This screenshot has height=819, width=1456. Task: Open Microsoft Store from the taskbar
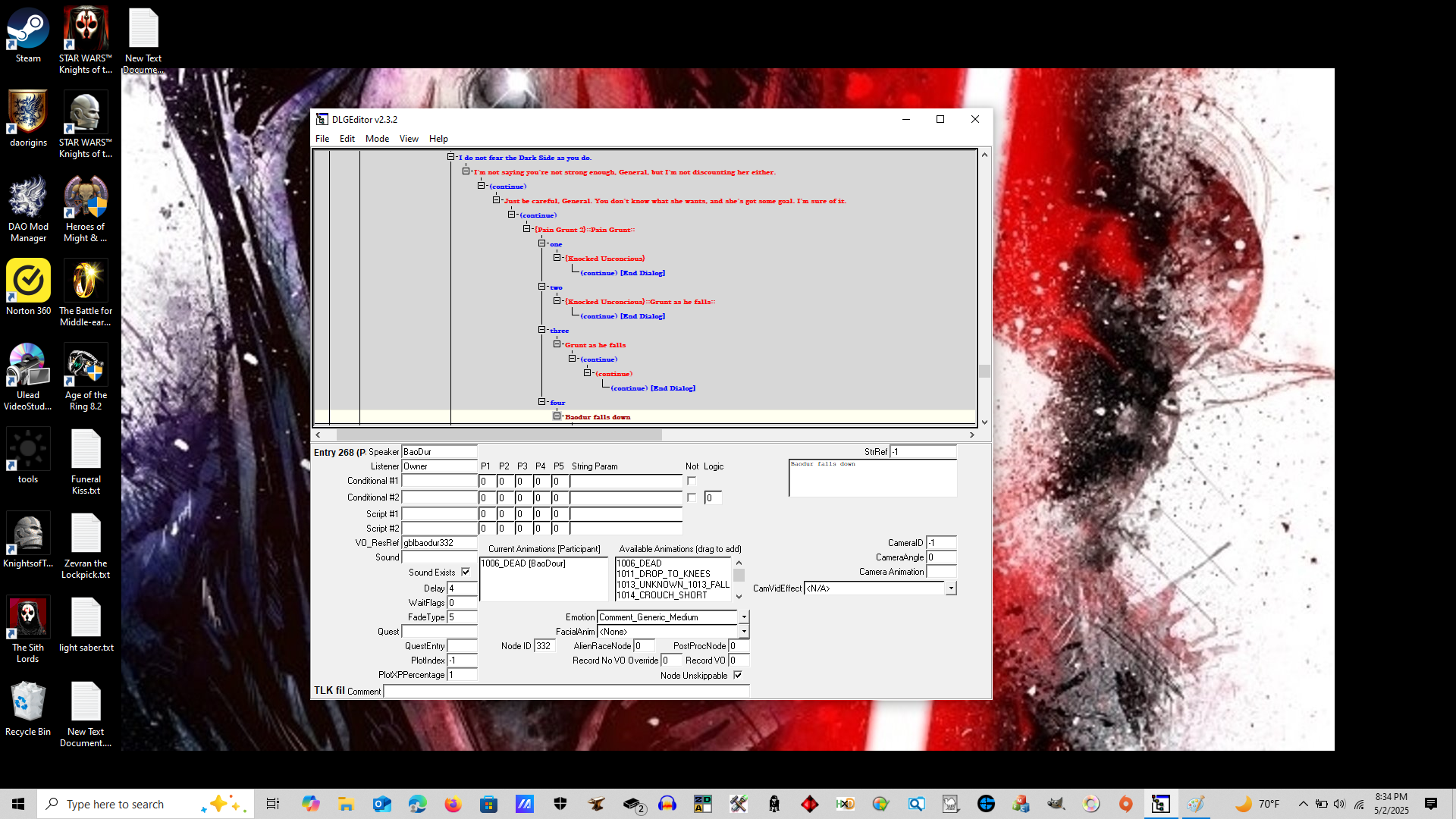(x=488, y=804)
